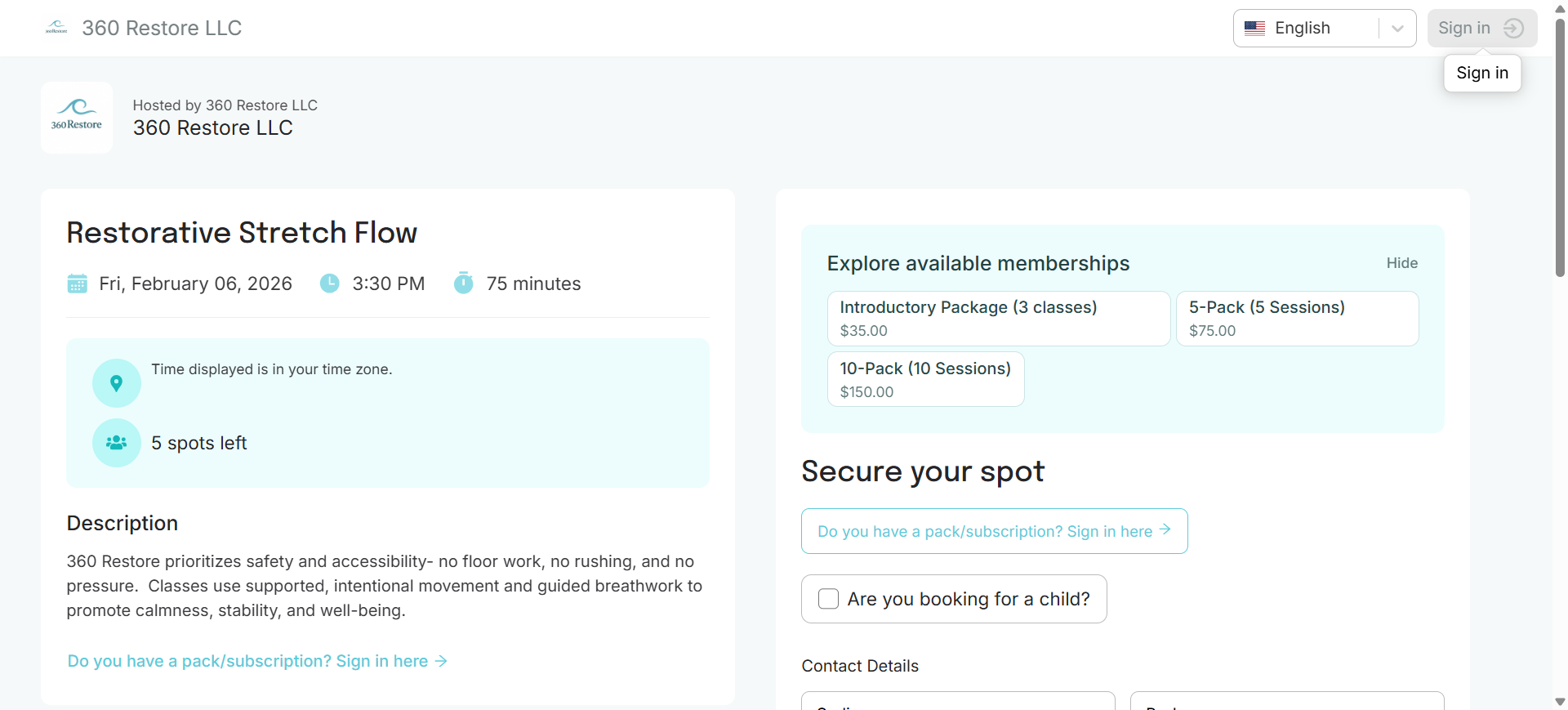This screenshot has height=710, width=1568.
Task: Click the sign-in arrow icon
Action: 1513,29
